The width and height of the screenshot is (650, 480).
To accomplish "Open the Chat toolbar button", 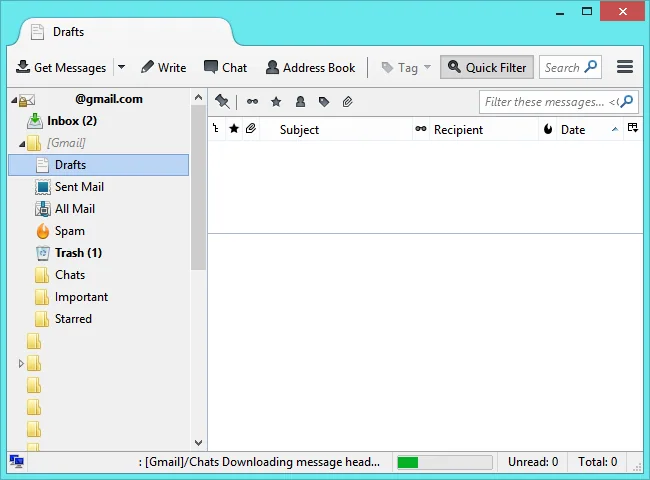I will pyautogui.click(x=226, y=68).
